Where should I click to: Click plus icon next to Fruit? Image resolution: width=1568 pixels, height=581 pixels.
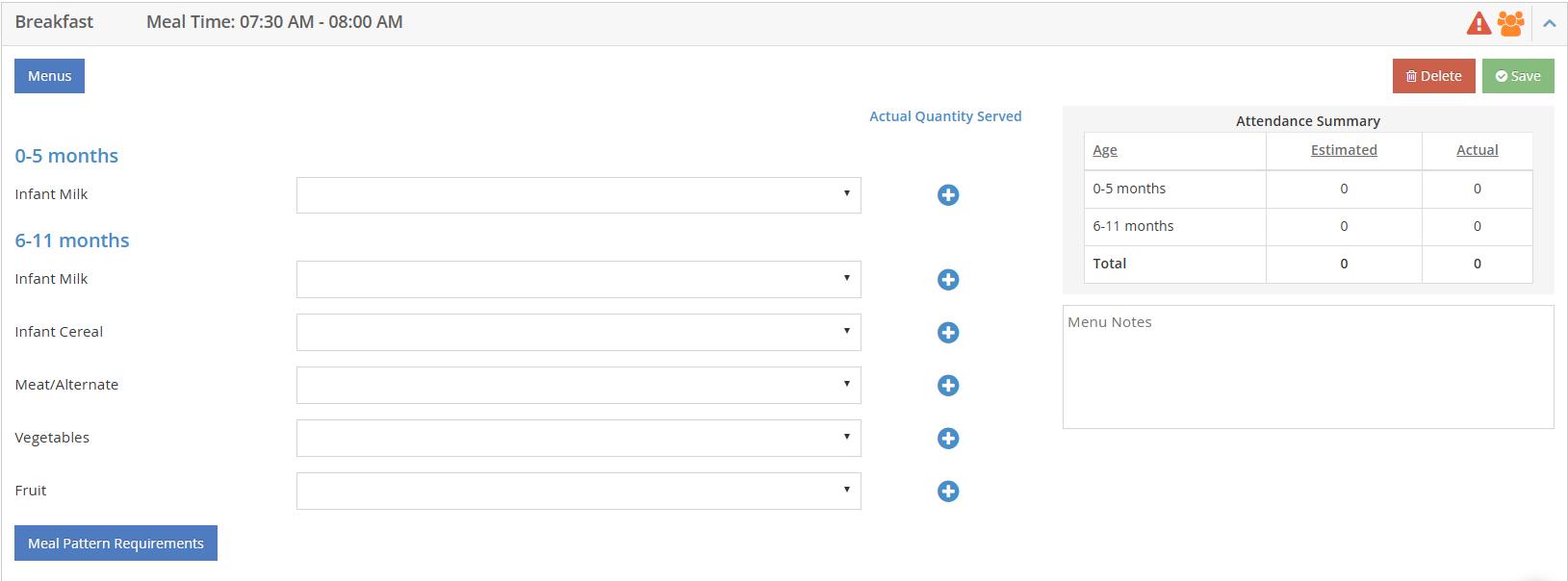click(x=948, y=492)
